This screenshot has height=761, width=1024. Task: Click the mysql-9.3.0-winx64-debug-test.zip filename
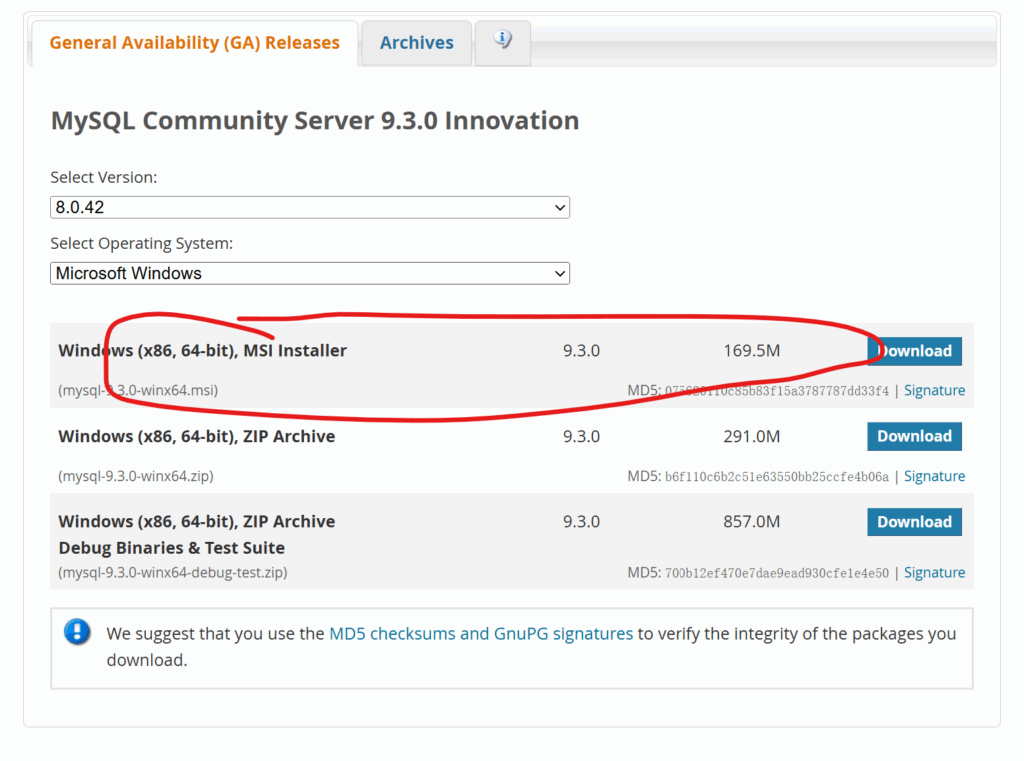[173, 573]
